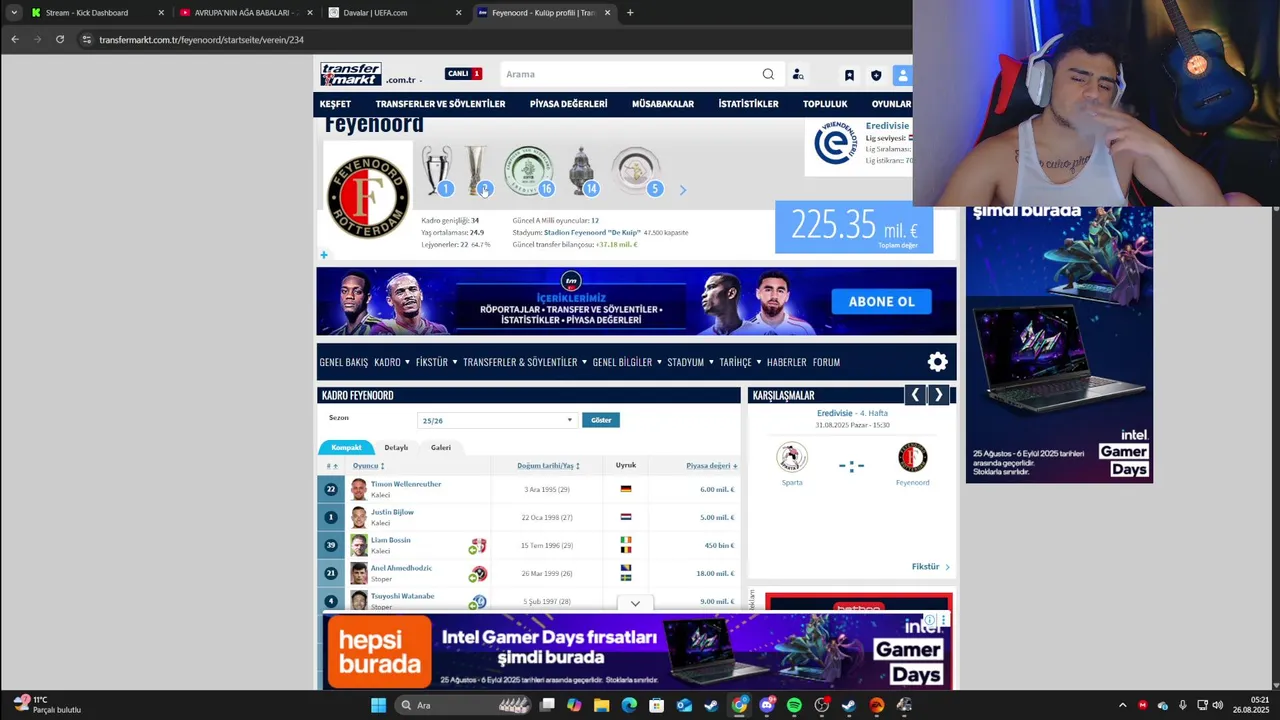Click the ABONE OL banner button
1280x720 pixels.
click(x=881, y=301)
